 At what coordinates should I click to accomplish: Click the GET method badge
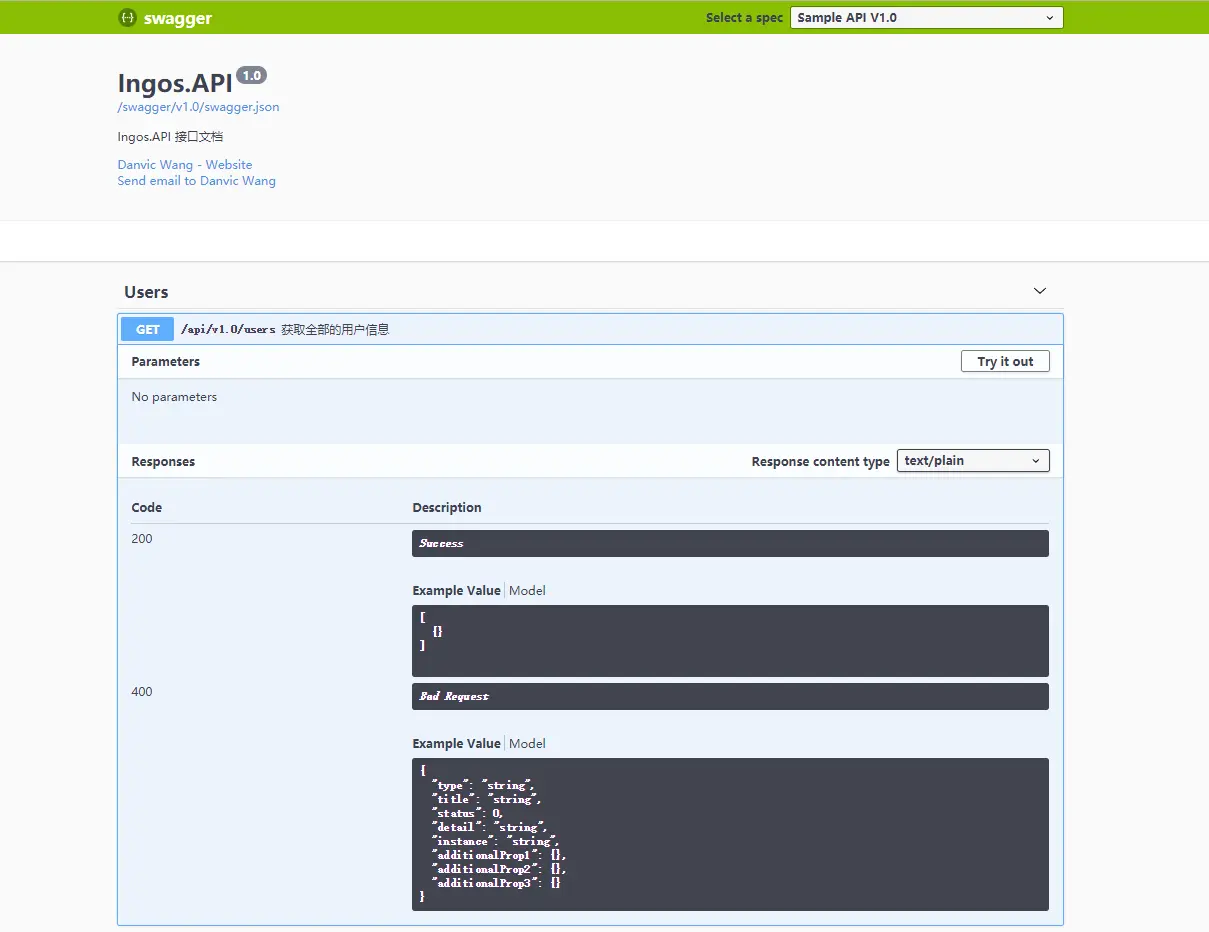pos(148,329)
